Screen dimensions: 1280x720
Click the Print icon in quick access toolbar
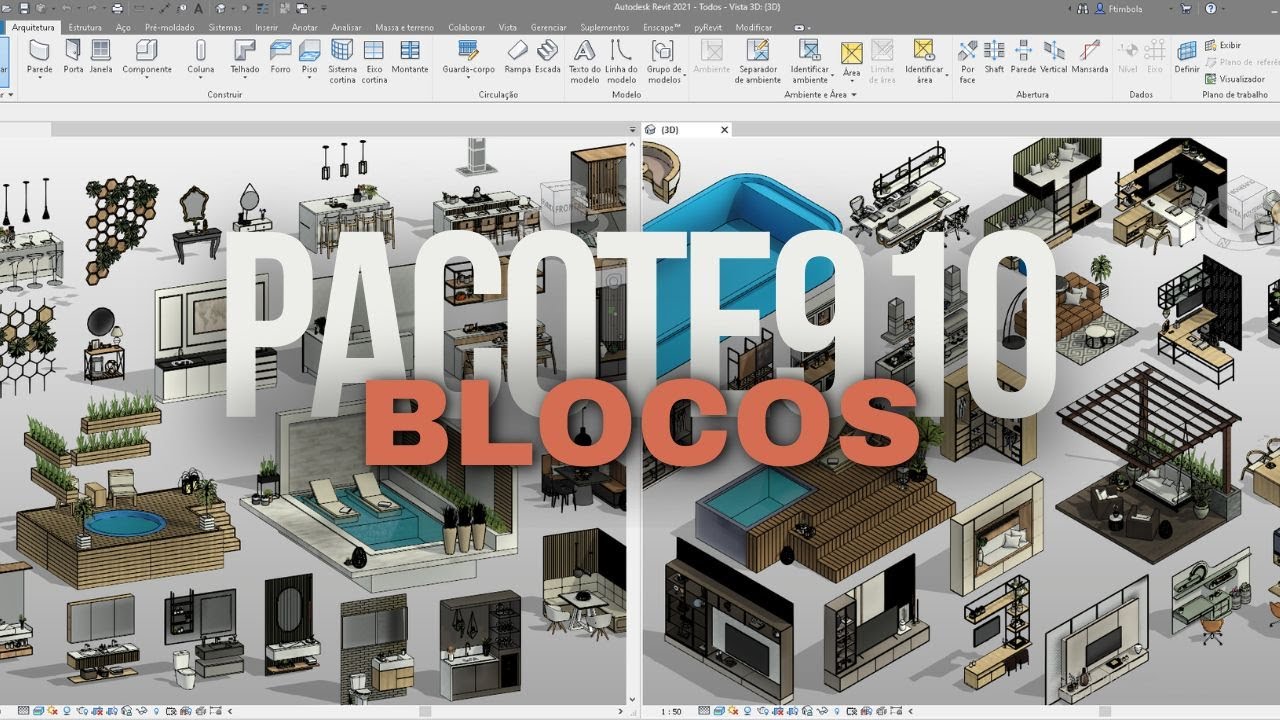[x=117, y=9]
